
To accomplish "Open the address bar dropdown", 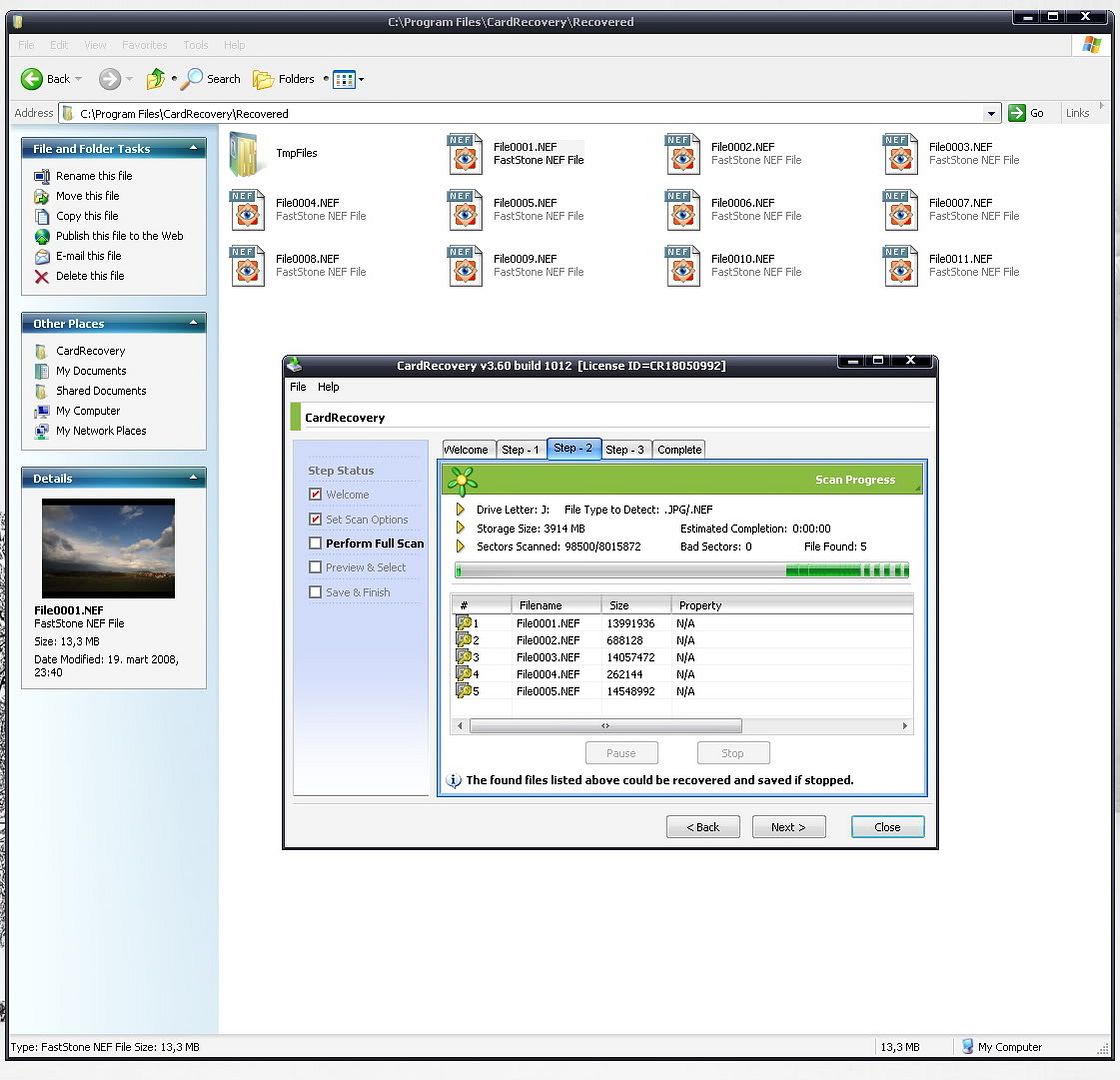I will [991, 114].
